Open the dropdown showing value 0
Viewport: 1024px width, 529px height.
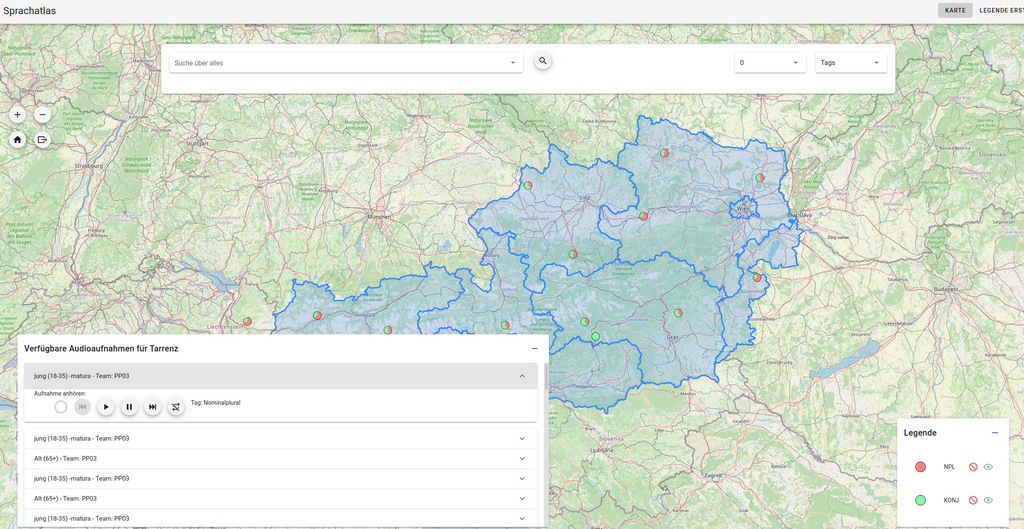pos(769,63)
